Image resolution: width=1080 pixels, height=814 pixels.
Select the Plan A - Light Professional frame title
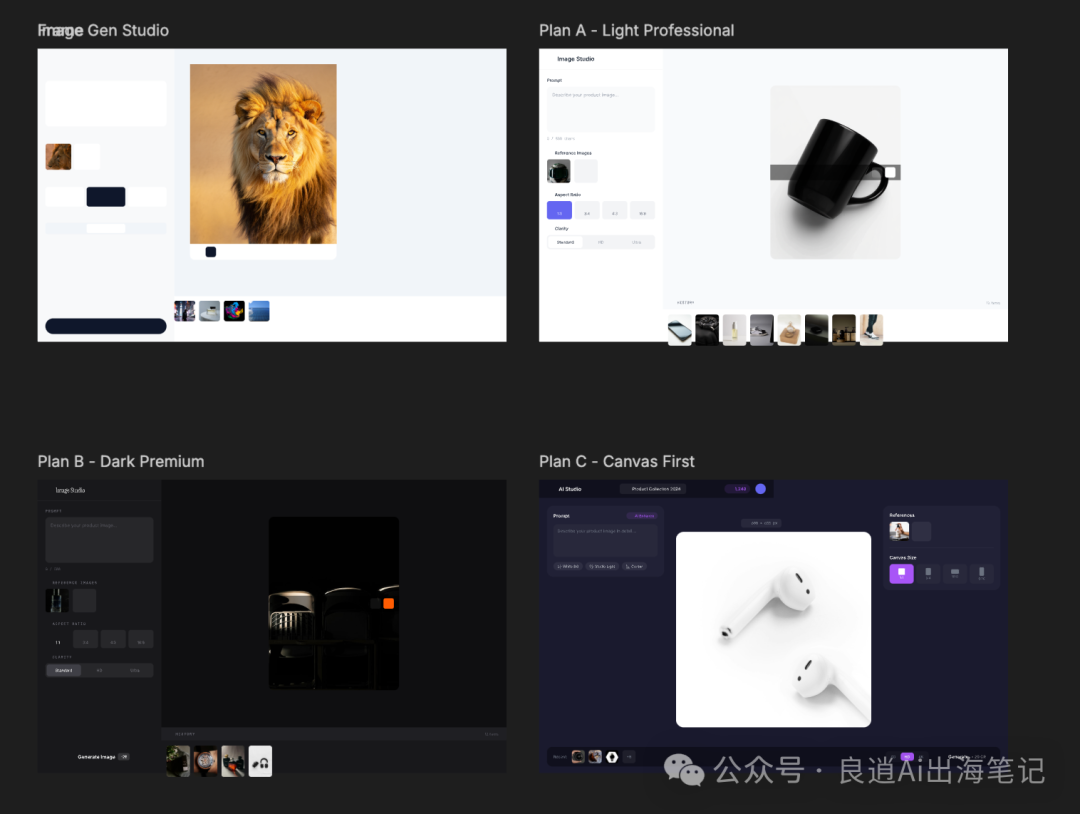[636, 30]
